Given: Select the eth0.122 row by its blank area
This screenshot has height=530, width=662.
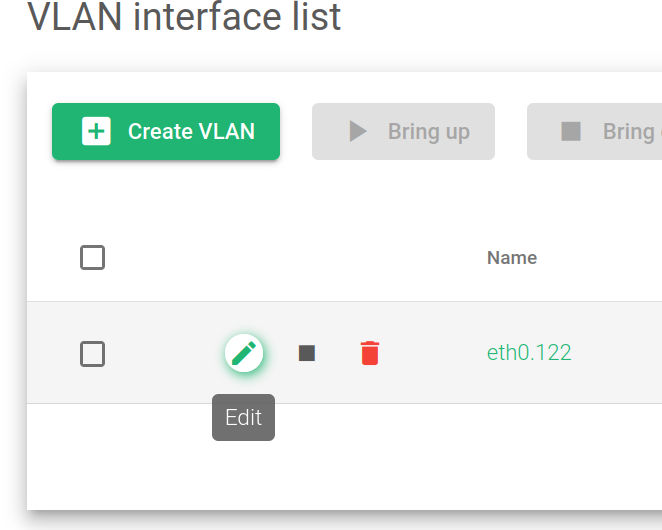Looking at the screenshot, I should [x=433, y=353].
